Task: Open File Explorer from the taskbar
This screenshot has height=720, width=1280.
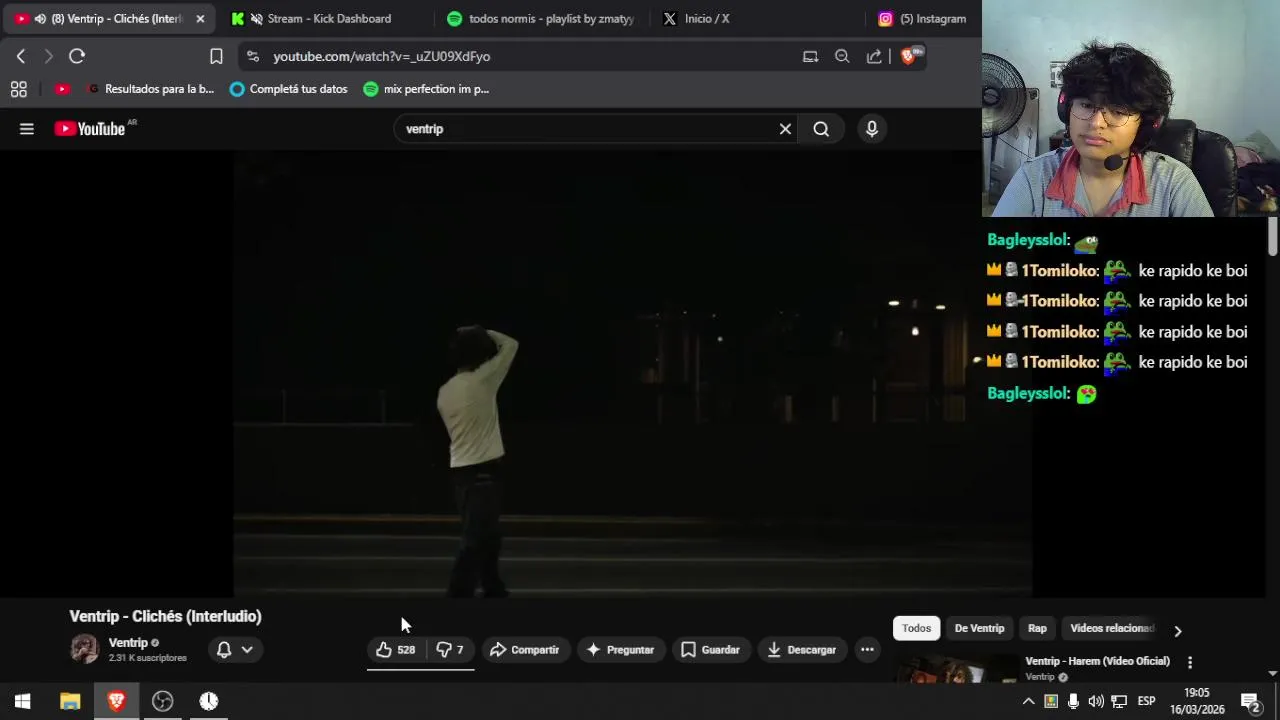Action: click(70, 701)
